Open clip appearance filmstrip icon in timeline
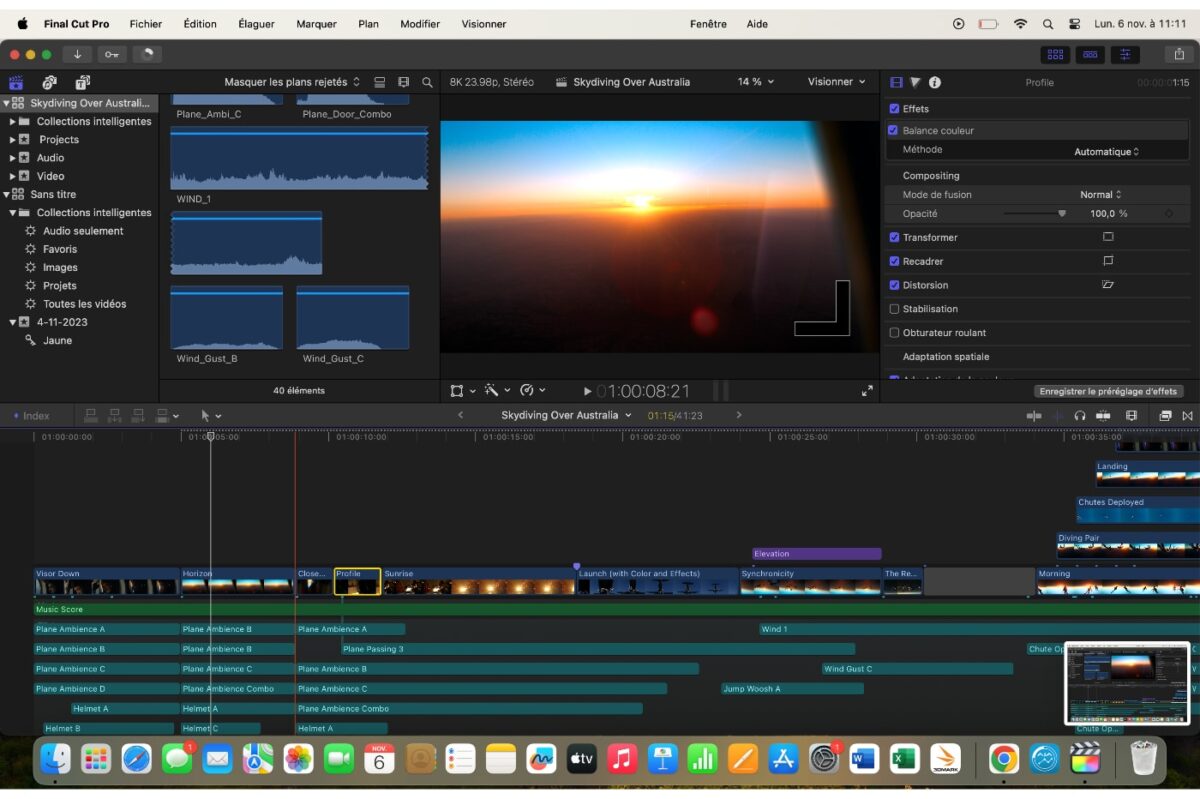Image resolution: width=1200 pixels, height=799 pixels. click(x=1131, y=415)
